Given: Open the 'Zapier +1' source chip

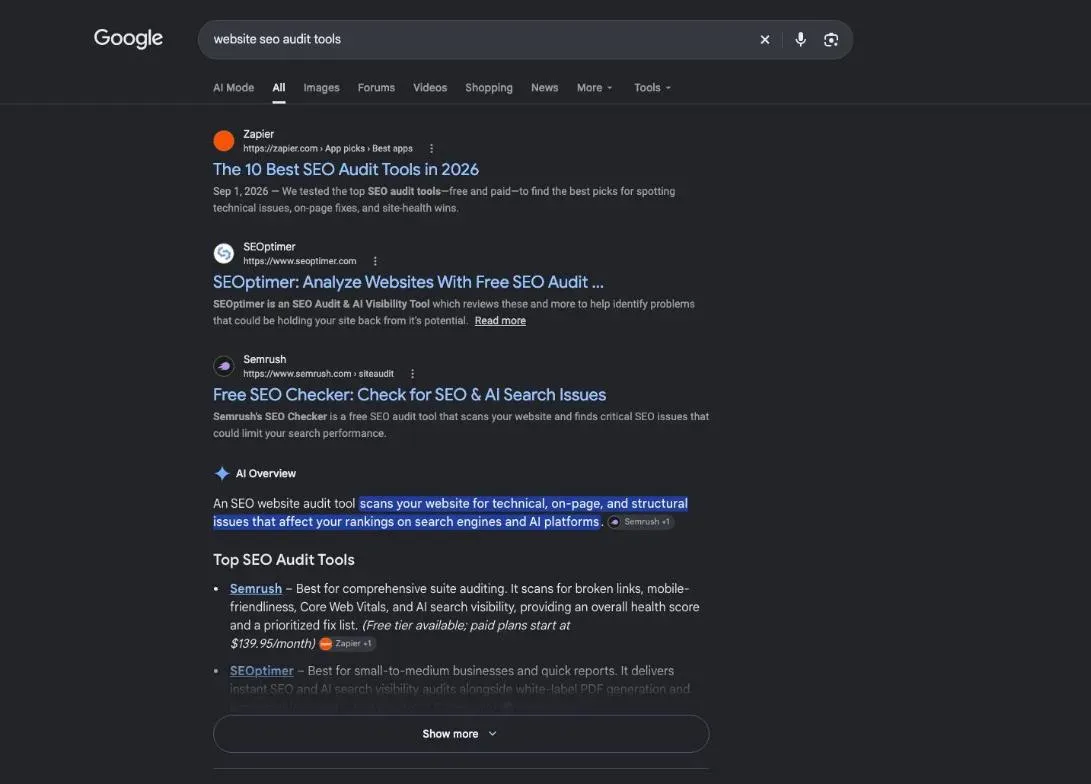Looking at the screenshot, I should click(347, 643).
